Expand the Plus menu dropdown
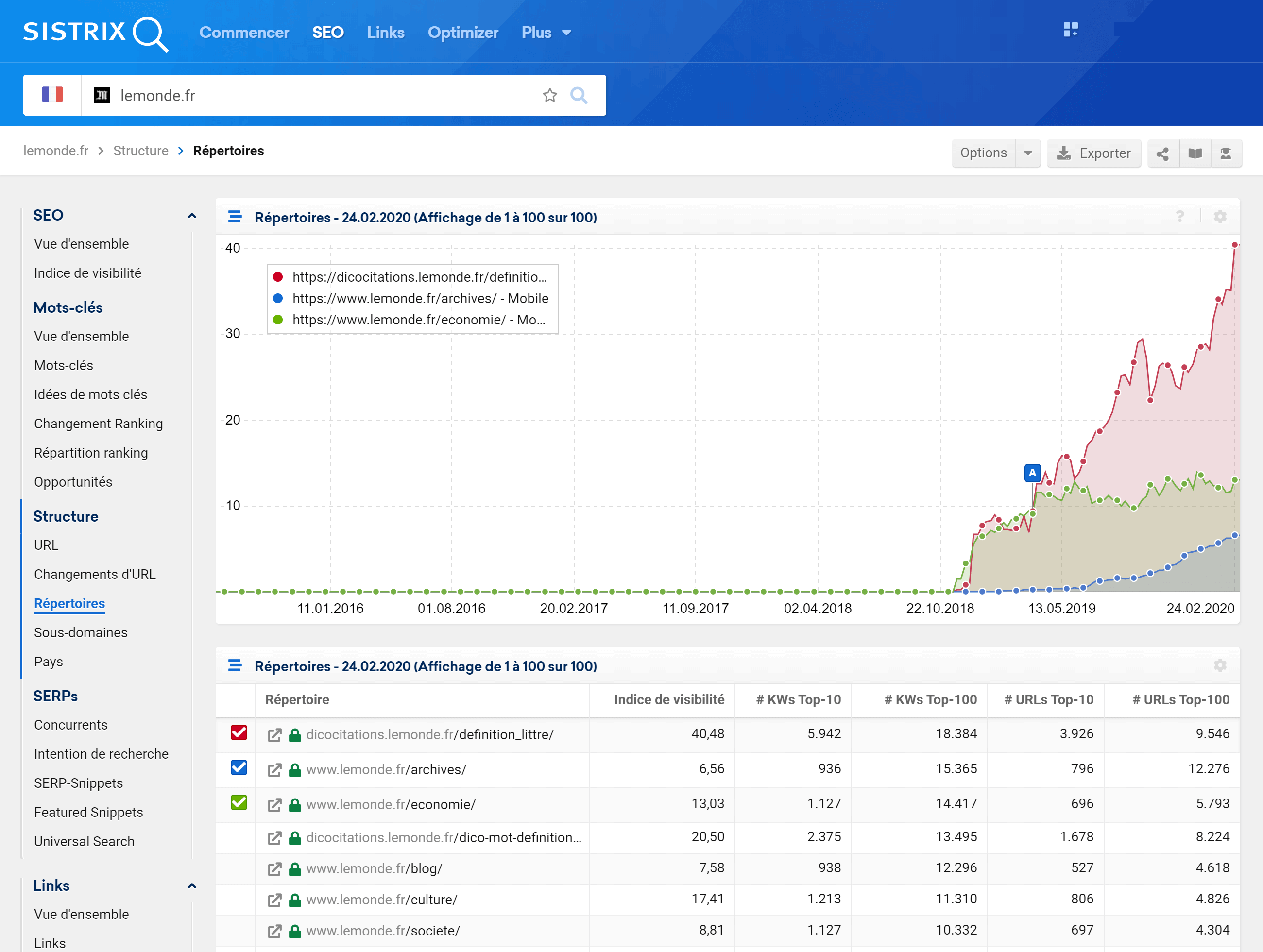This screenshot has height=952, width=1263. 546,33
